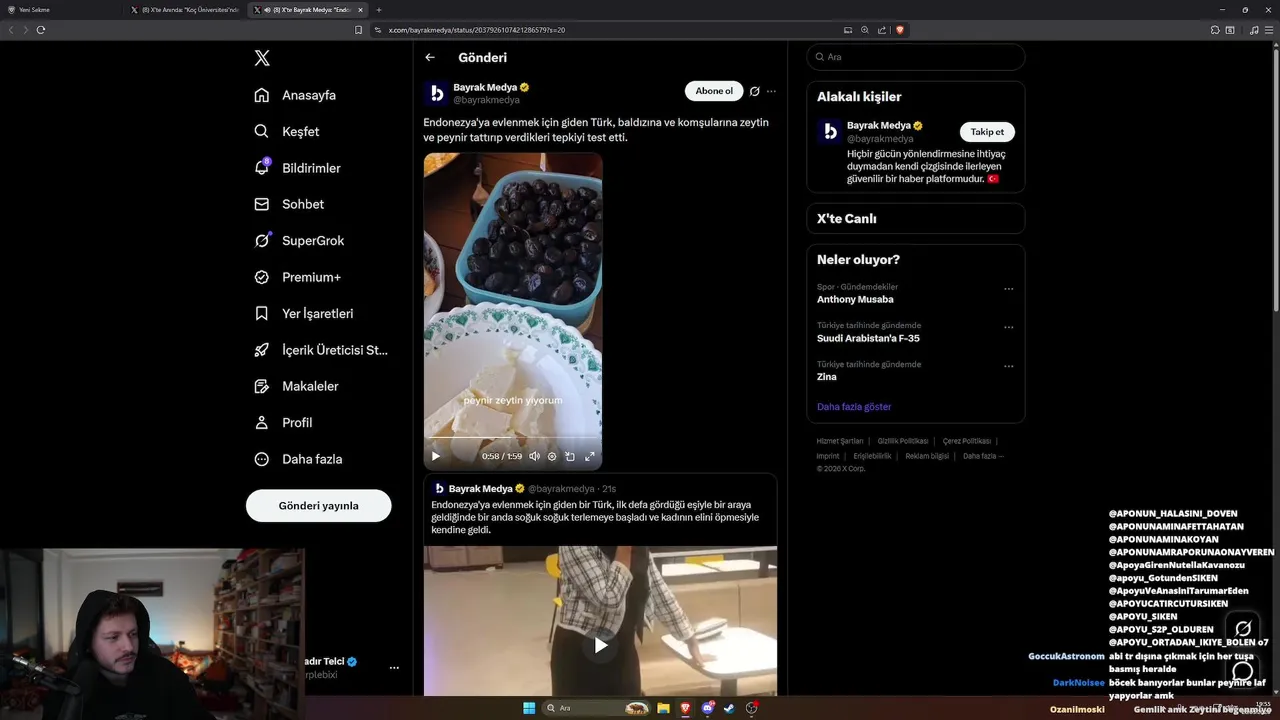Open the Anthony Musaba trend

[855, 300]
